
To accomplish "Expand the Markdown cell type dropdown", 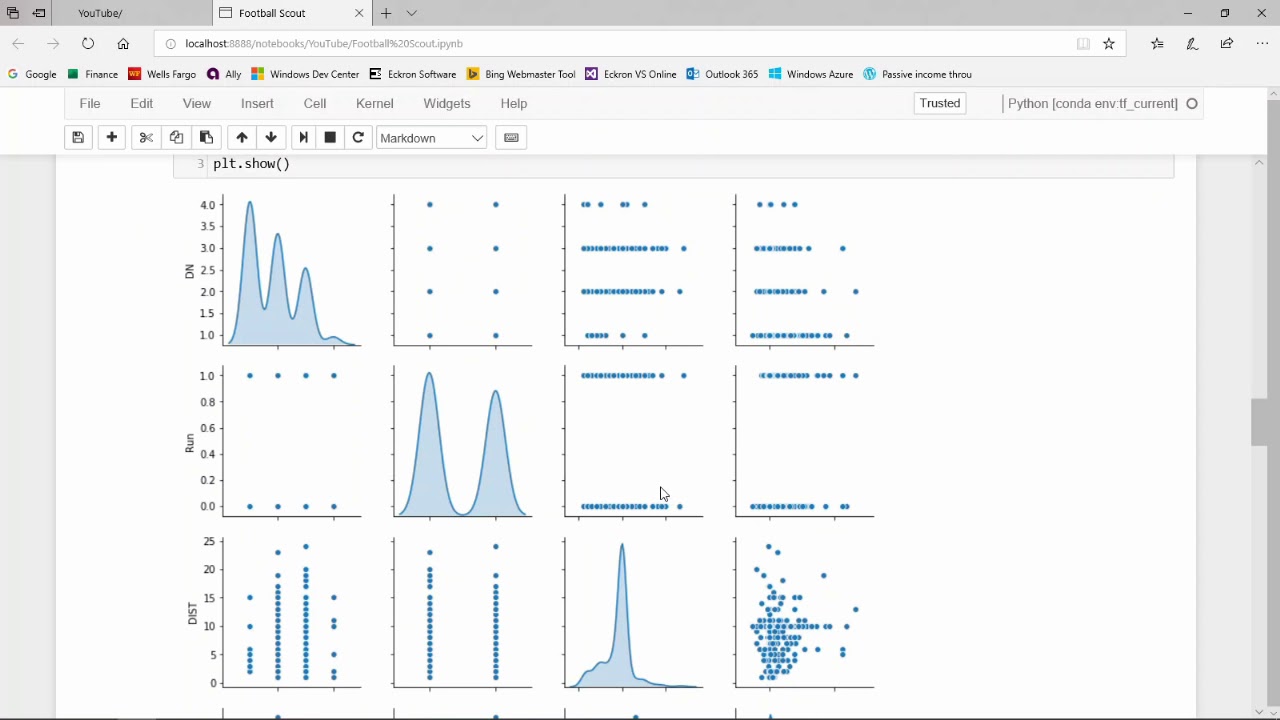I will (x=431, y=138).
